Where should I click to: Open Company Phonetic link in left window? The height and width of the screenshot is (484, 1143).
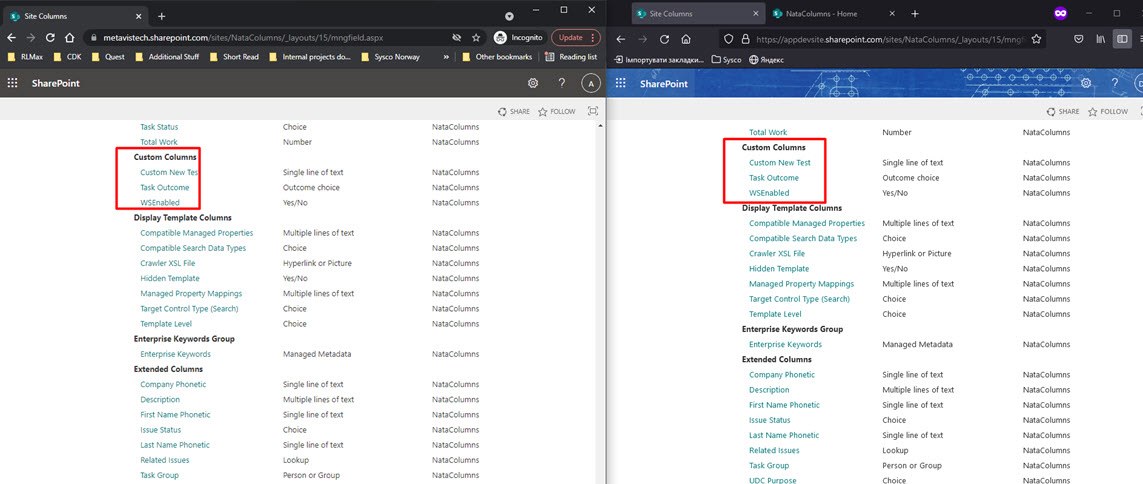coord(173,384)
